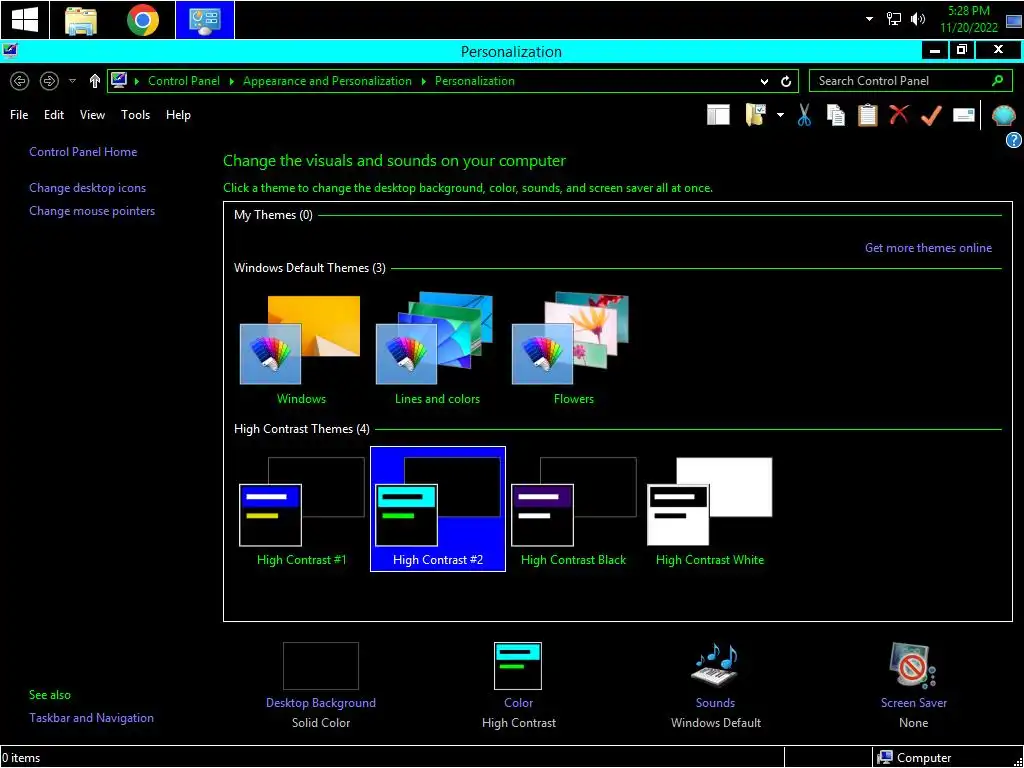The height and width of the screenshot is (768, 1024).
Task: Select the High Contrast White theme
Action: [710, 509]
